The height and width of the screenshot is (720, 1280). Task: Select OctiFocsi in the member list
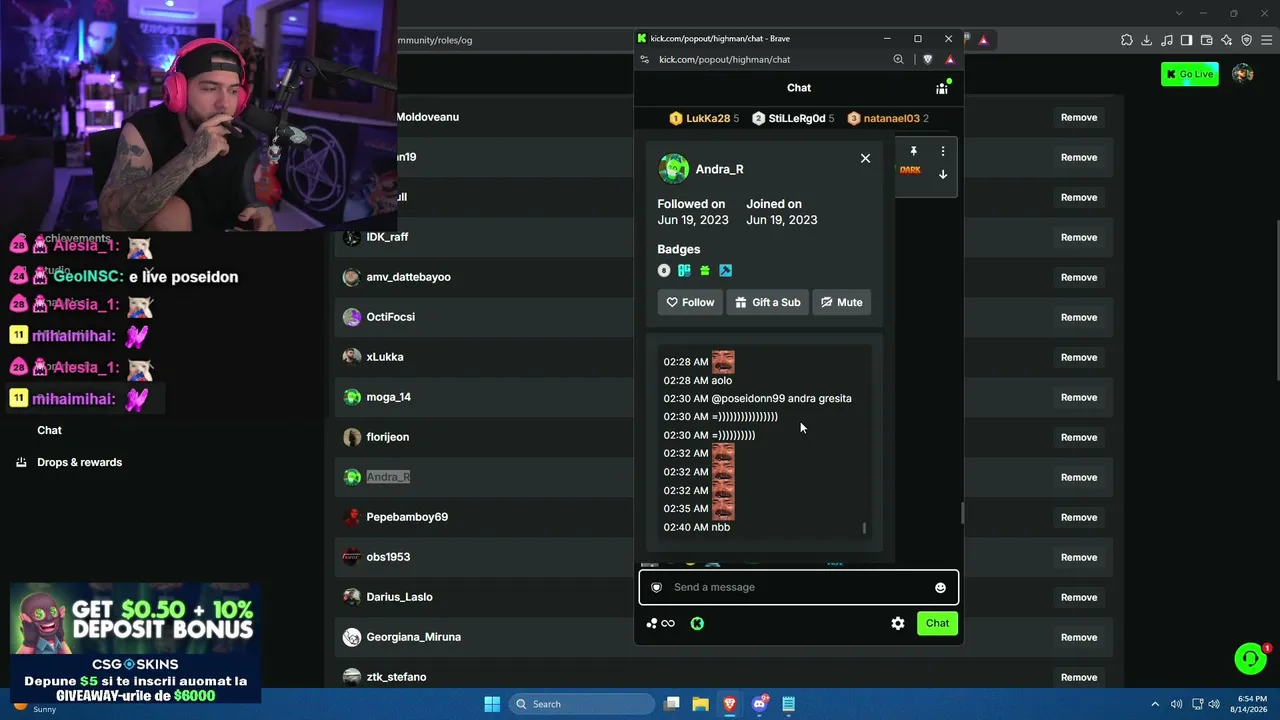pos(390,317)
